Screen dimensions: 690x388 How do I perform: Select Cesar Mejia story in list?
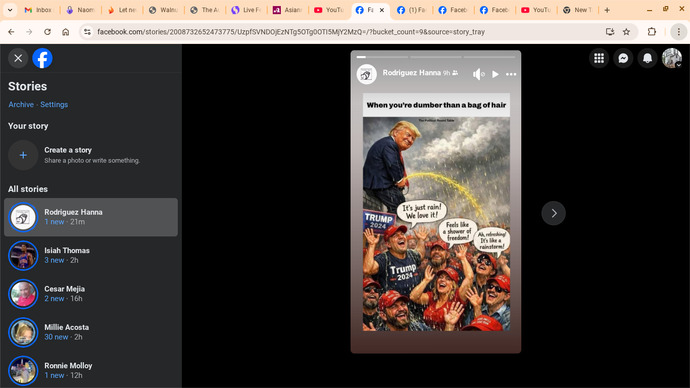click(91, 293)
